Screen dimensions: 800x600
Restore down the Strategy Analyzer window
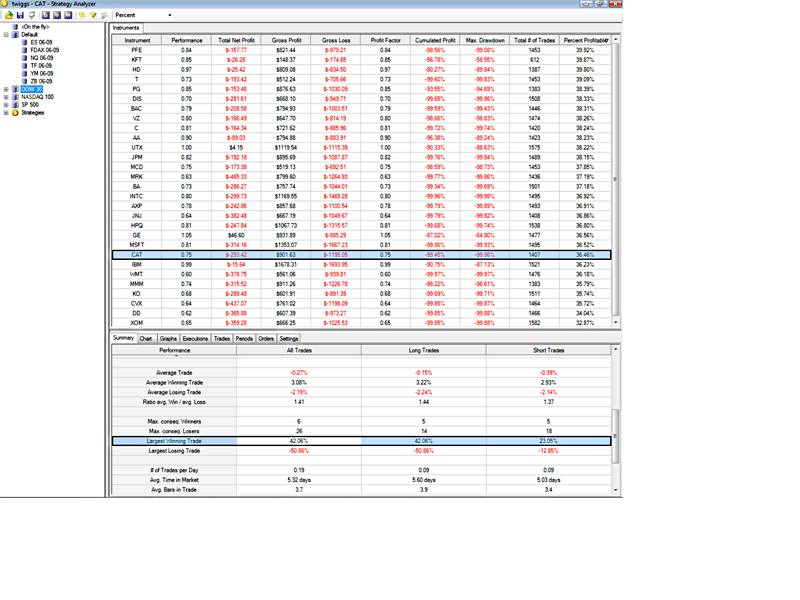(601, 4)
